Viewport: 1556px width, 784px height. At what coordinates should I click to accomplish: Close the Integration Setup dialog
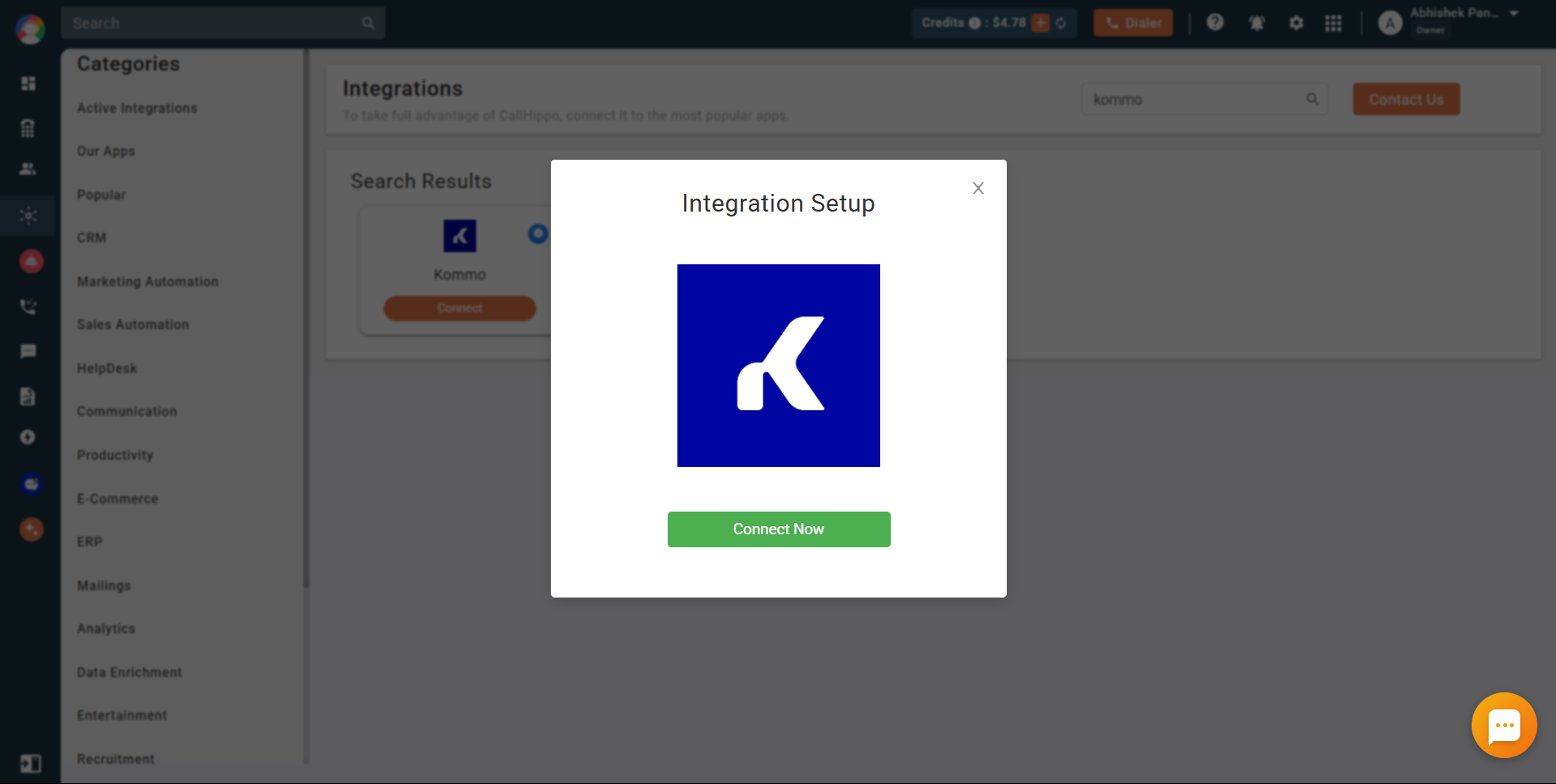[978, 188]
